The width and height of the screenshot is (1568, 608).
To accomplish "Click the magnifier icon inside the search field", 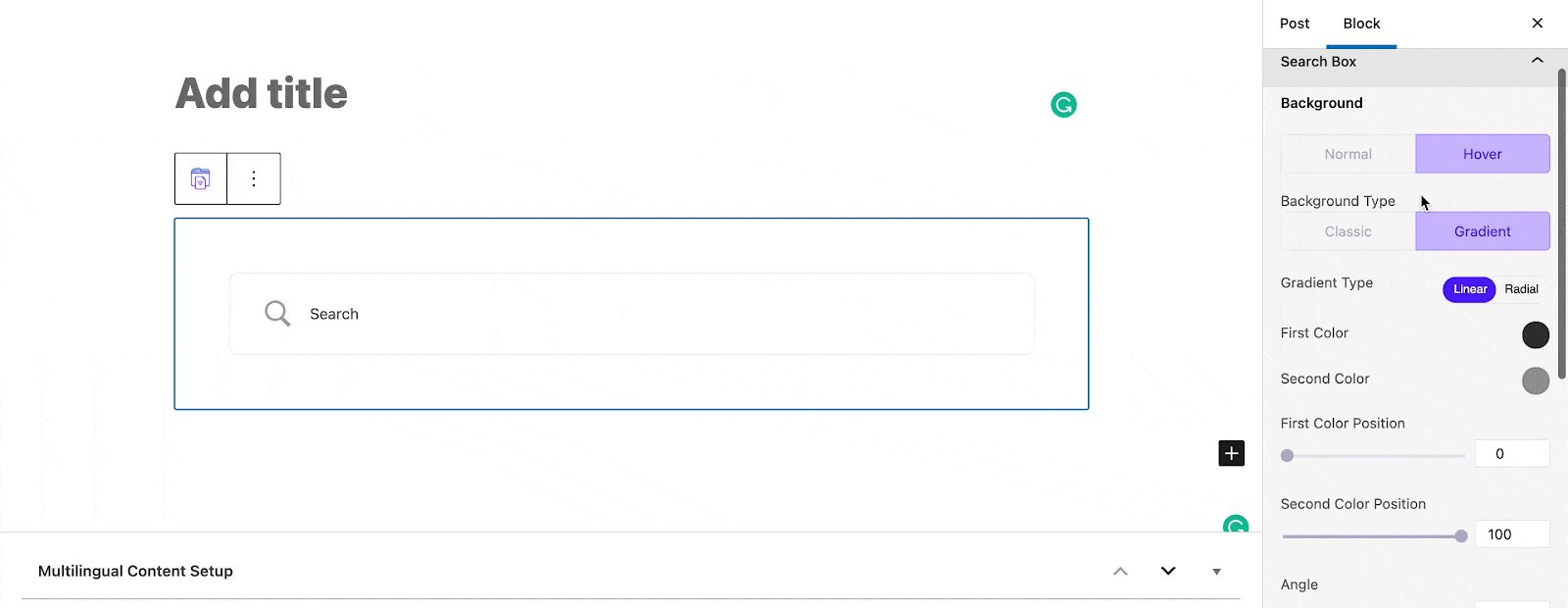I will click(276, 313).
